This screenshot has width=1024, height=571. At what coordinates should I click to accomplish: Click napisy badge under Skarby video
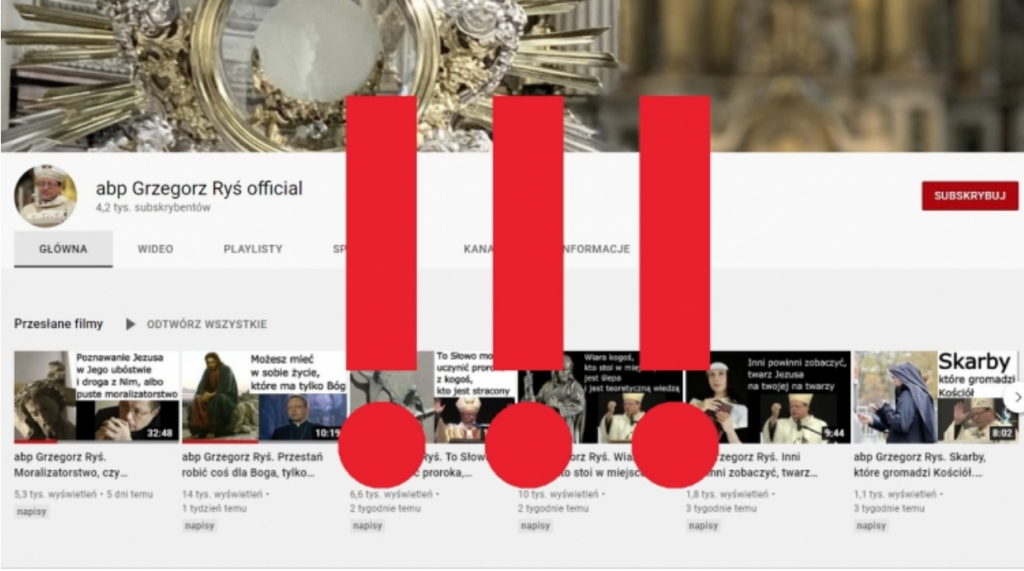[x=871, y=526]
